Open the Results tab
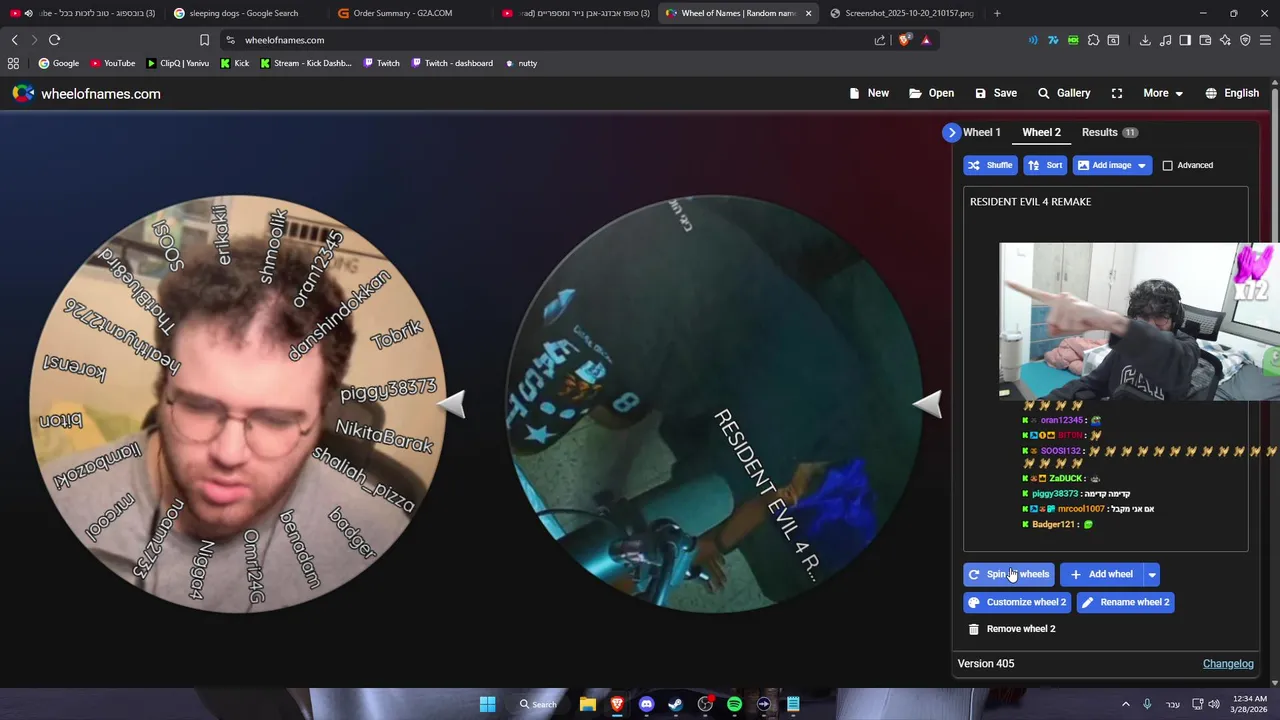Image resolution: width=1280 pixels, height=720 pixels. point(1109,132)
